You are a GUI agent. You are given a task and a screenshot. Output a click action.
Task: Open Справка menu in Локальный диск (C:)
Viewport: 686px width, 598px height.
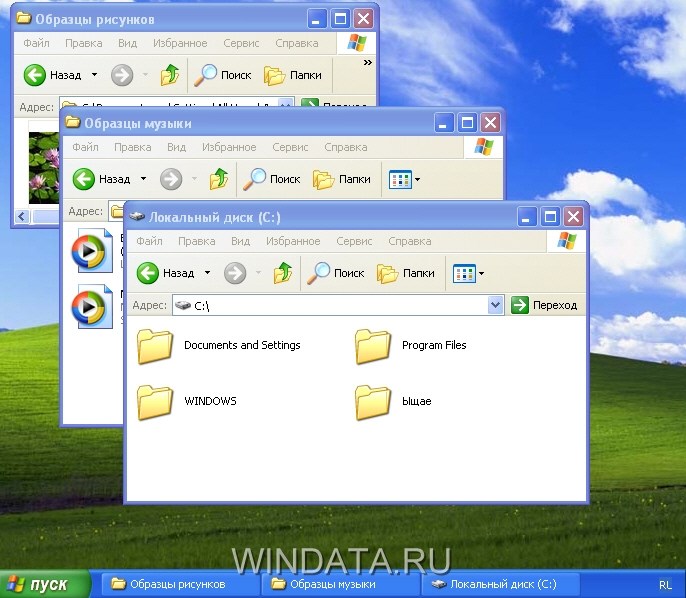[410, 241]
